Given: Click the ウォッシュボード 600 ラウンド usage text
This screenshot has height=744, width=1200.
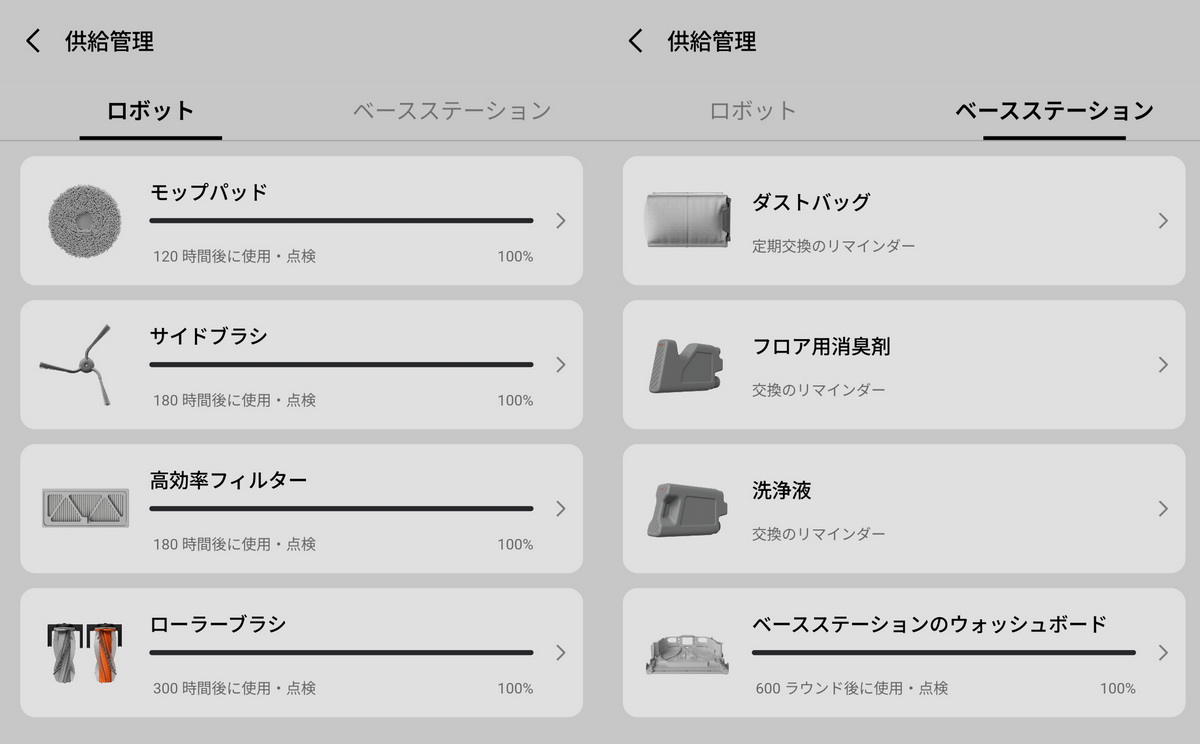Looking at the screenshot, I should point(851,688).
